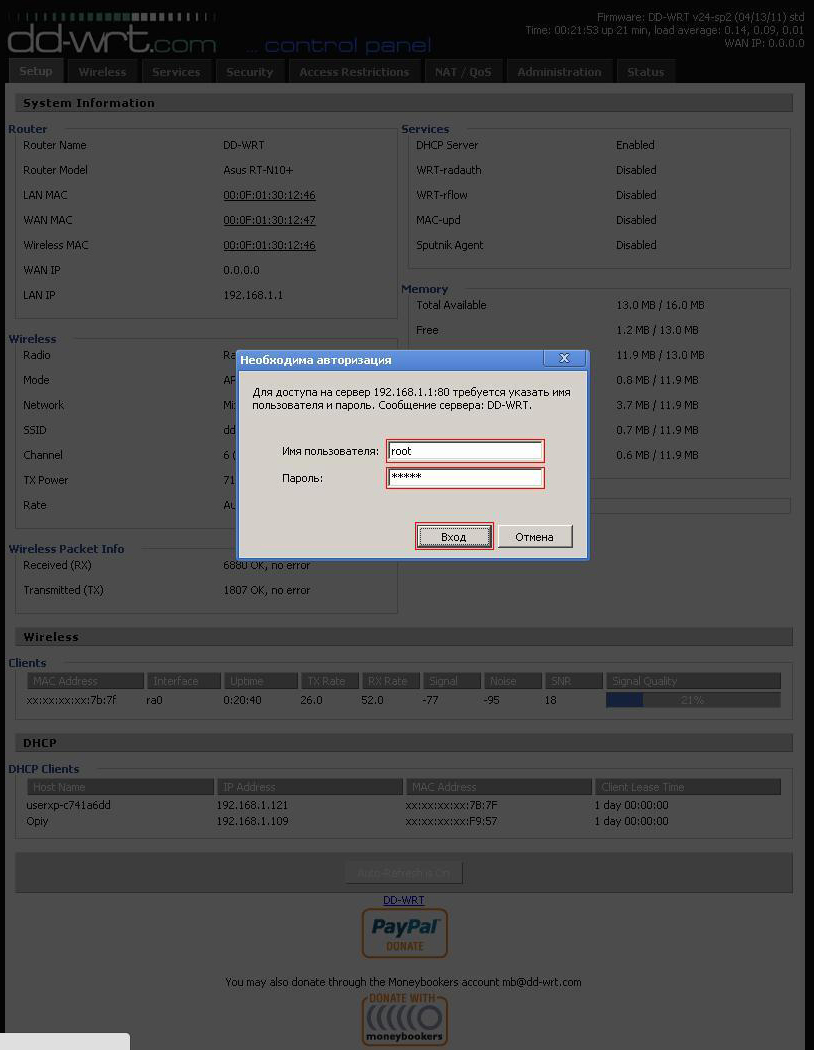Click the Total Available memory value
814x1050 pixels.
pos(660,305)
